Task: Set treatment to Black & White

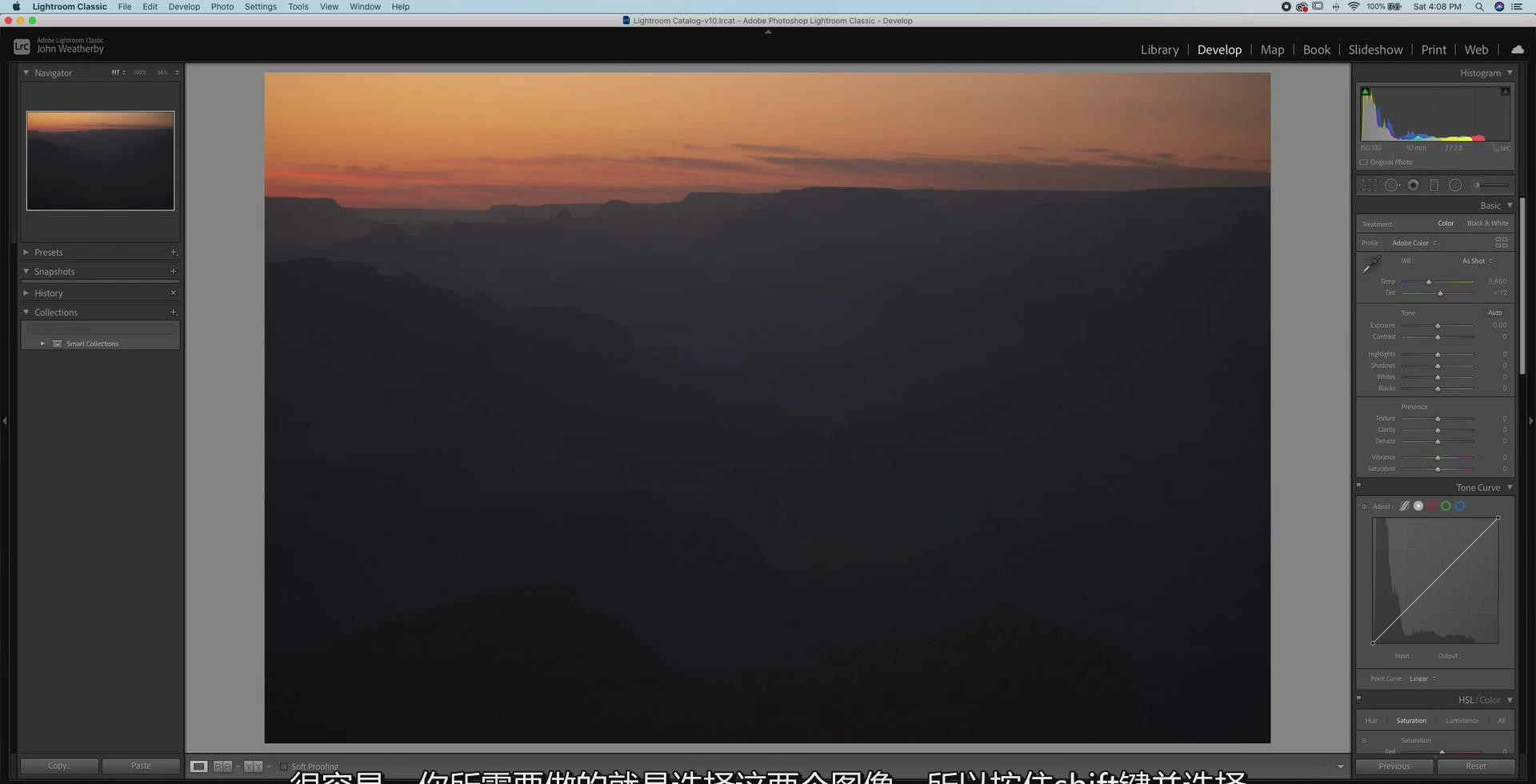Action: [1488, 224]
